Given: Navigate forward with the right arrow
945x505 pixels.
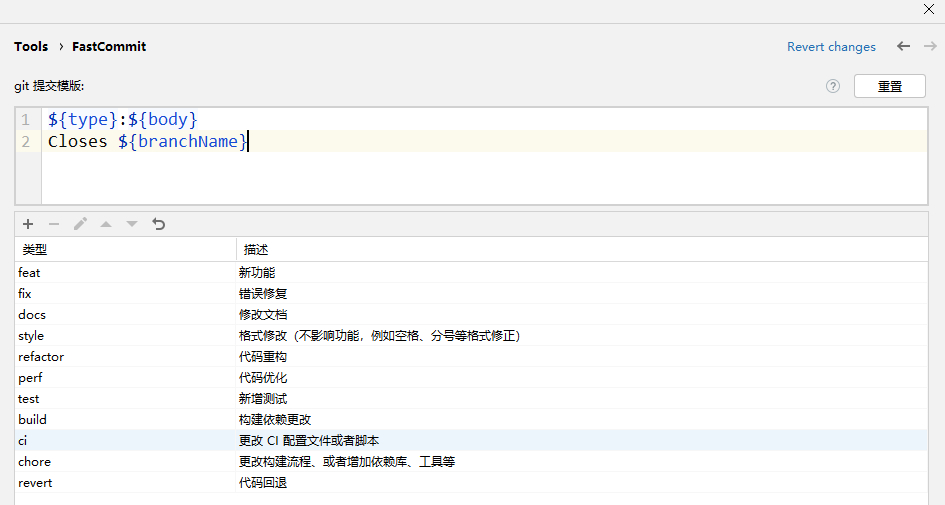Looking at the screenshot, I should [x=930, y=46].
